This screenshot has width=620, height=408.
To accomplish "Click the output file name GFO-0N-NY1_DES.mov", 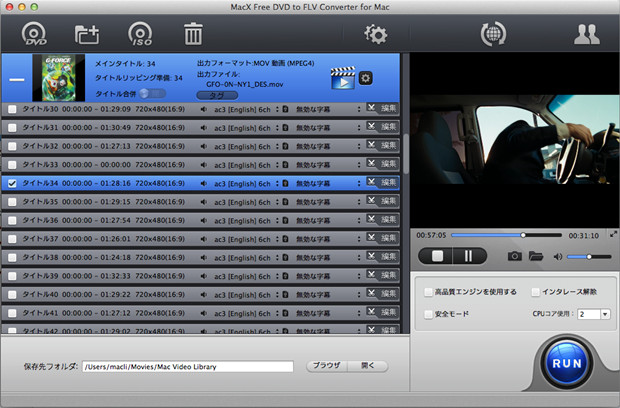I will coord(244,84).
